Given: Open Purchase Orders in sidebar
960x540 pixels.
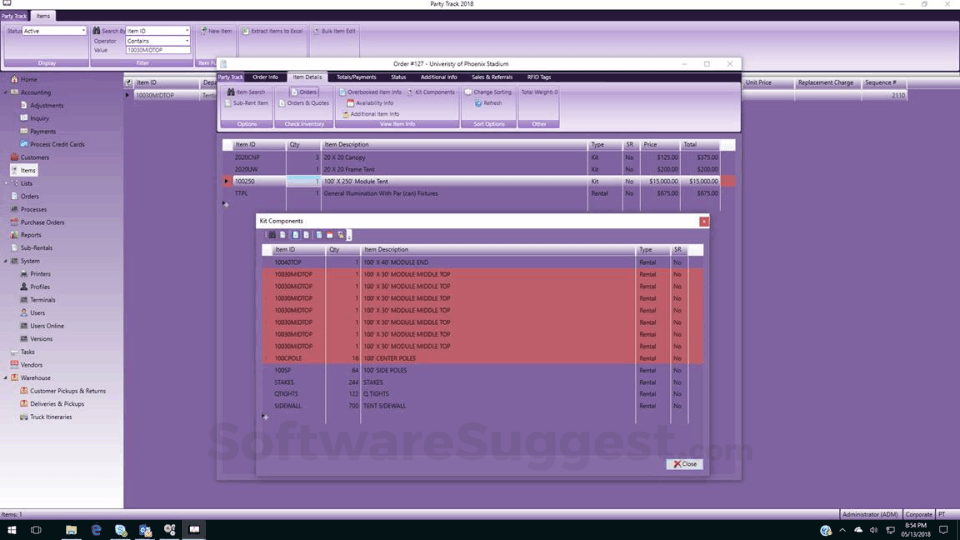Looking at the screenshot, I should (37, 222).
